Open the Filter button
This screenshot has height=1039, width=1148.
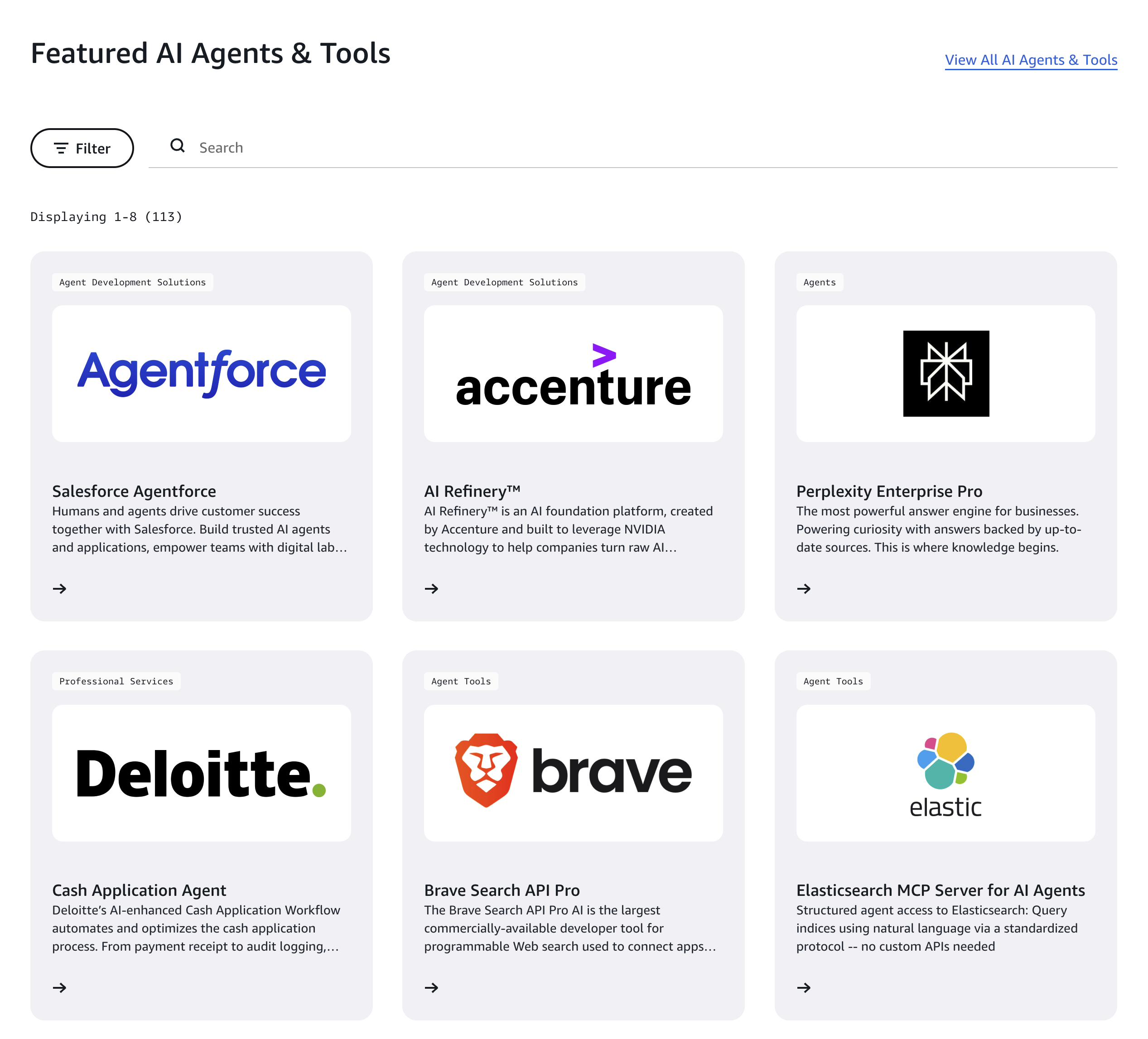82,148
